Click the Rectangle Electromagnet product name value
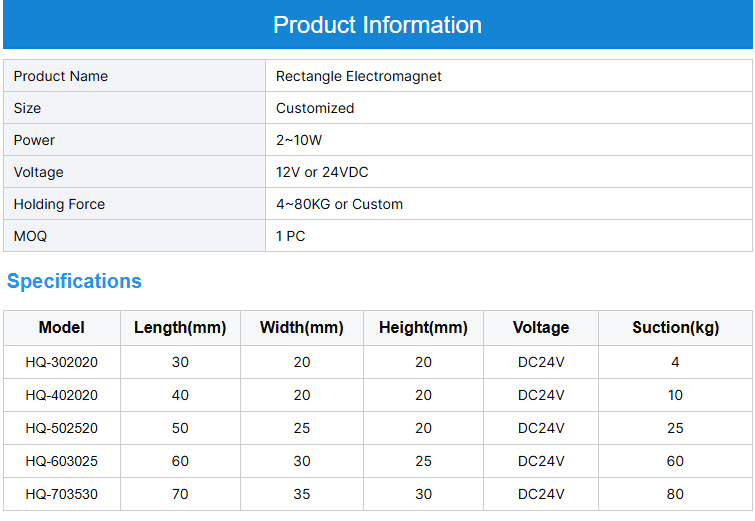The width and height of the screenshot is (755, 521). click(x=358, y=76)
